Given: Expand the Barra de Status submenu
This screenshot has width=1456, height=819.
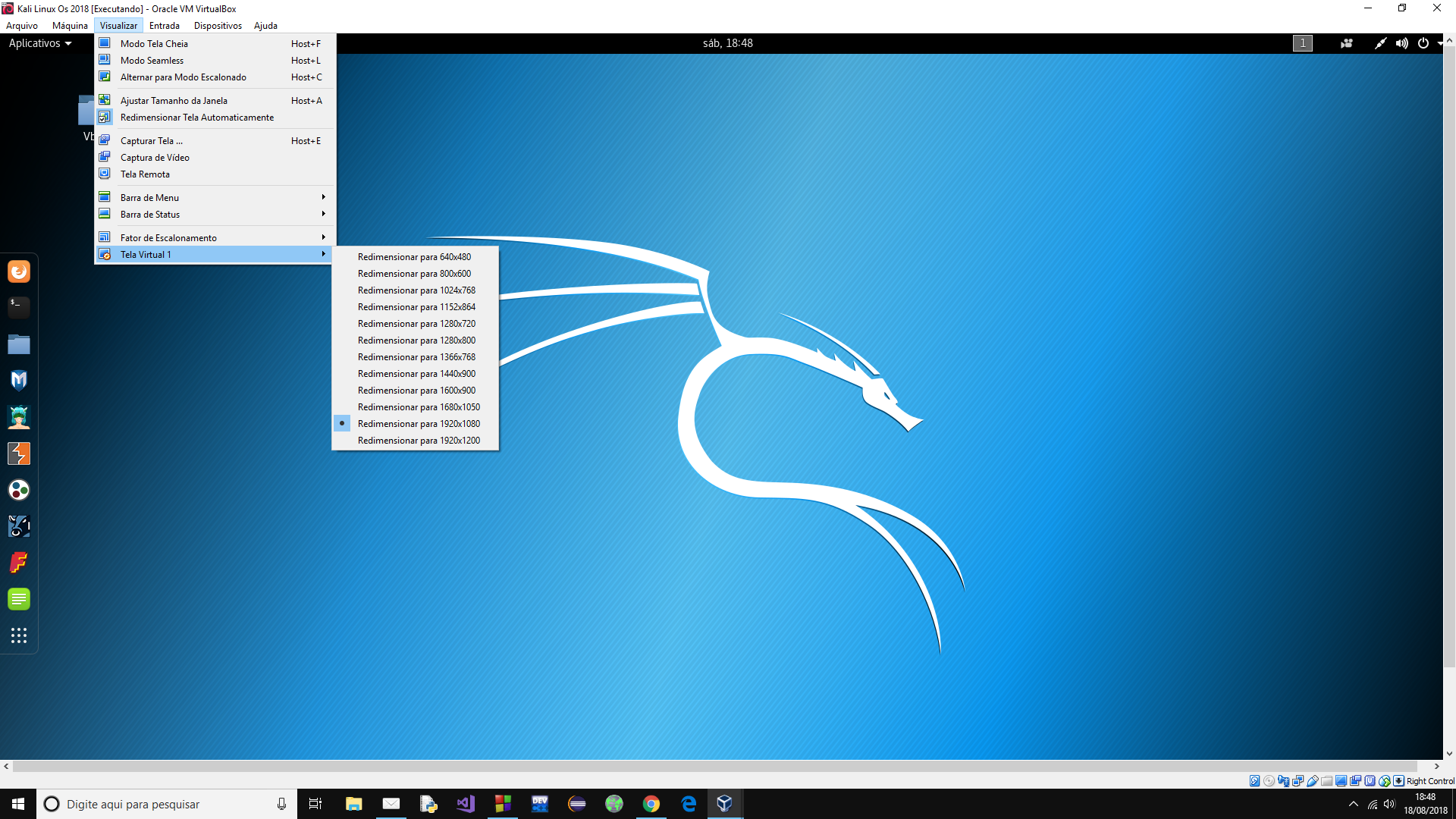Looking at the screenshot, I should click(x=215, y=215).
